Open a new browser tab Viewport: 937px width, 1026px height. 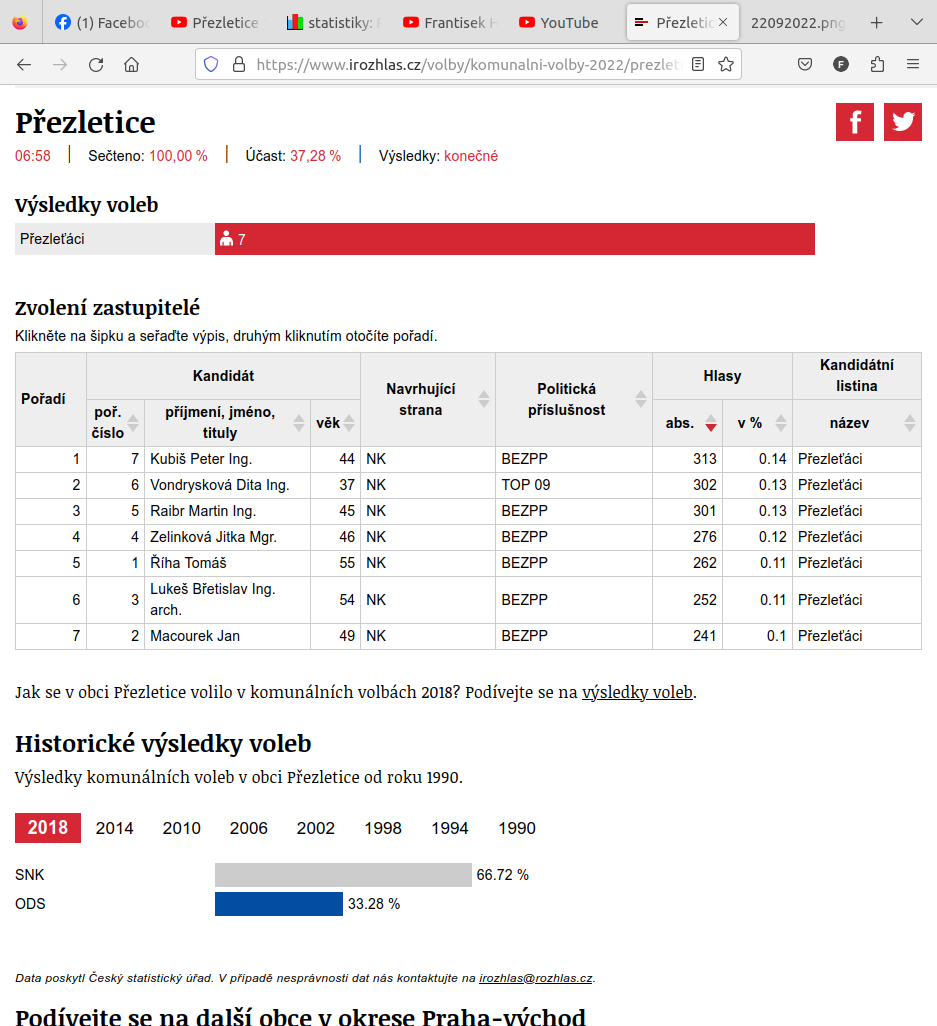tap(877, 23)
